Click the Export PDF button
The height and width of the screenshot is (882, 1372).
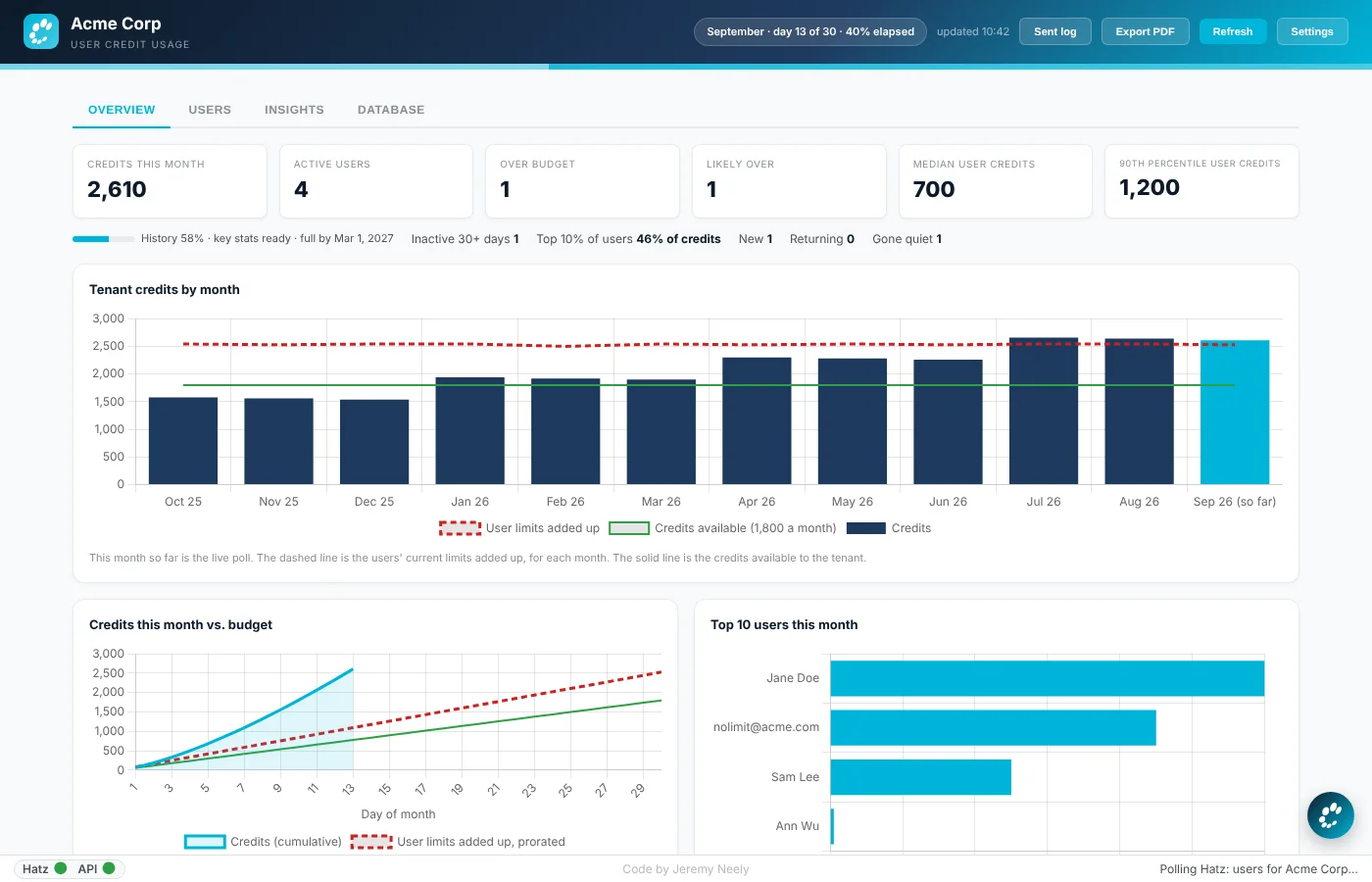point(1145,31)
